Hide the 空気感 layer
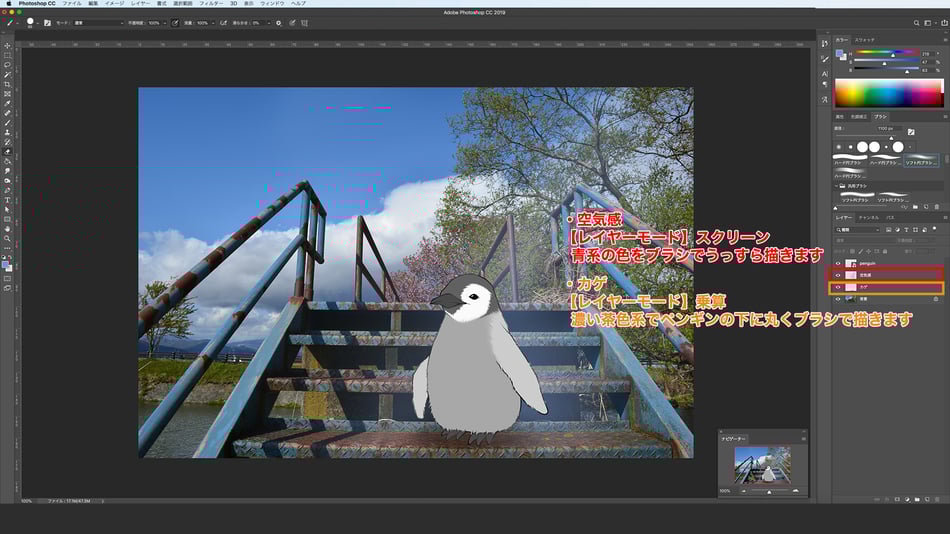Viewport: 950px width, 534px height. click(x=838, y=274)
